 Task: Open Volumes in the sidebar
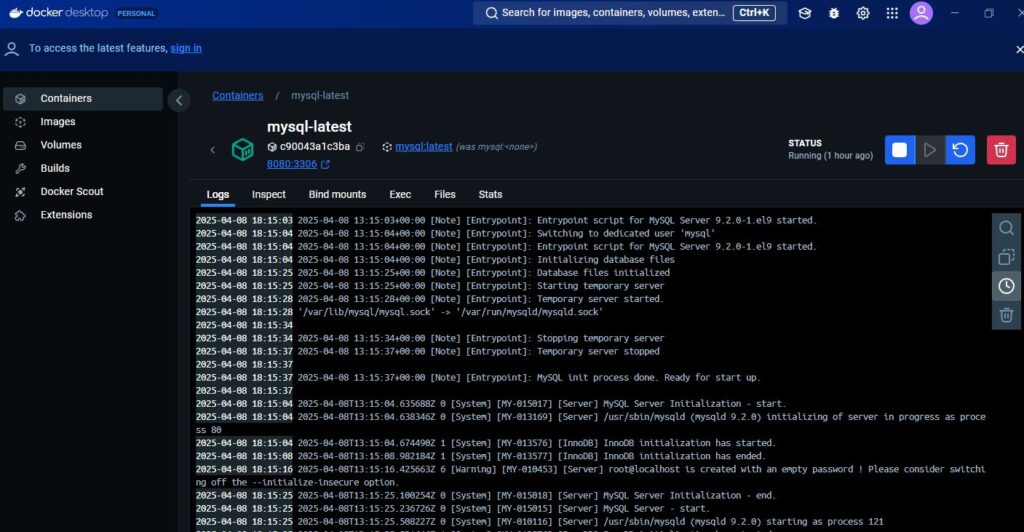click(x=83, y=145)
